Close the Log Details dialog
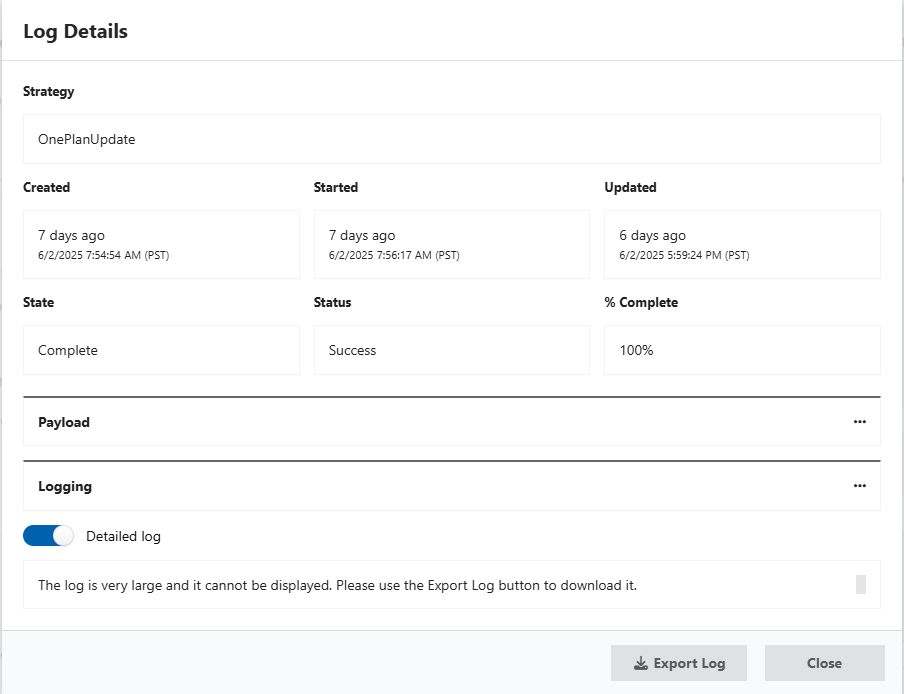 click(x=824, y=663)
